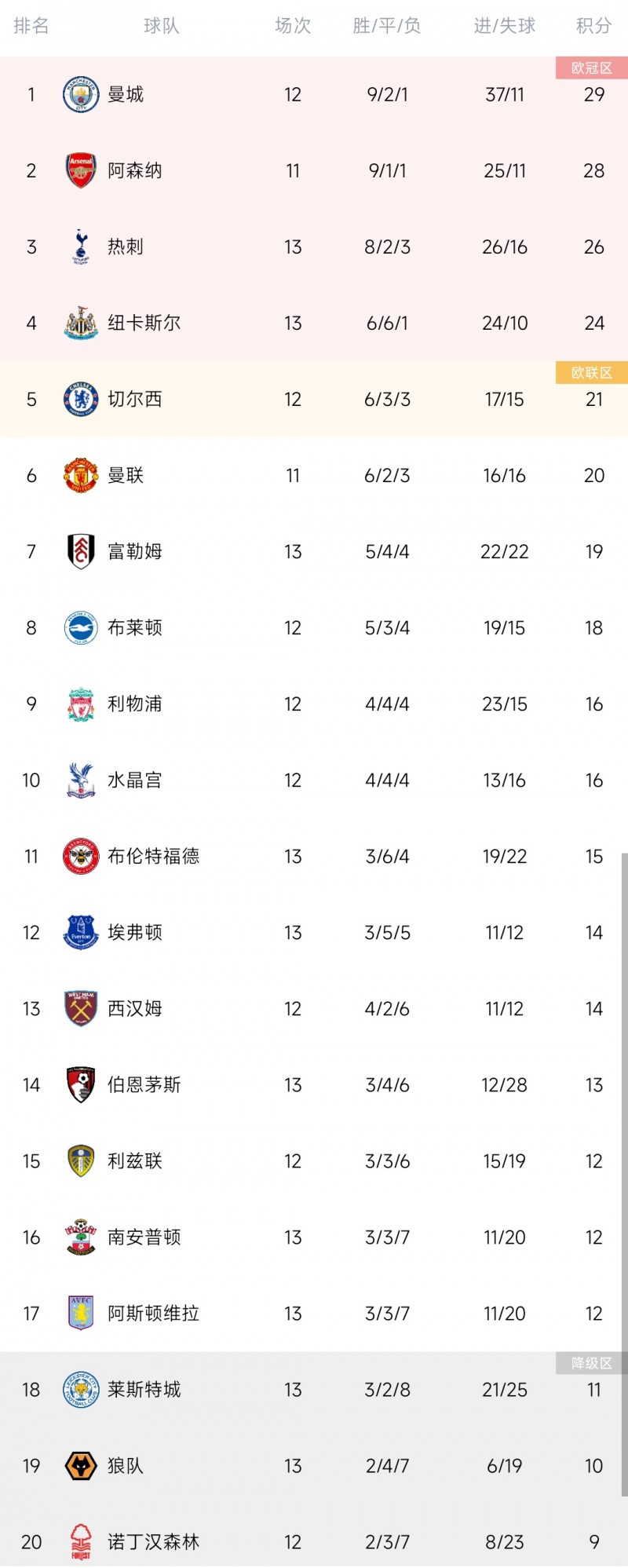Click the Liverpool club crest
628x1568 pixels.
pyautogui.click(x=81, y=704)
